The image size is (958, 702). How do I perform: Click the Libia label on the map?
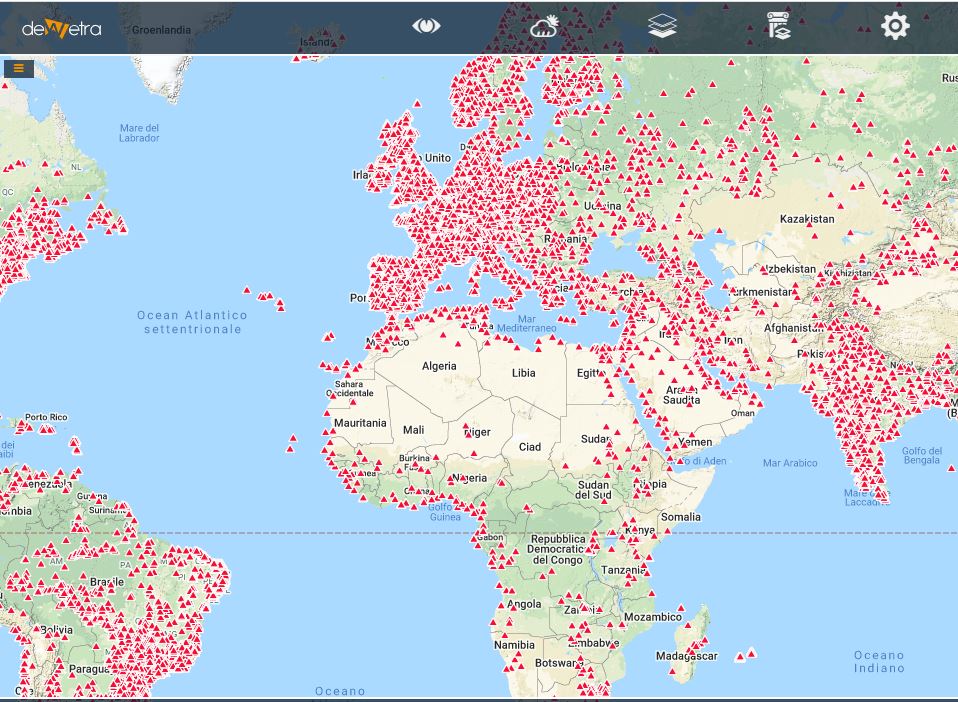[523, 373]
